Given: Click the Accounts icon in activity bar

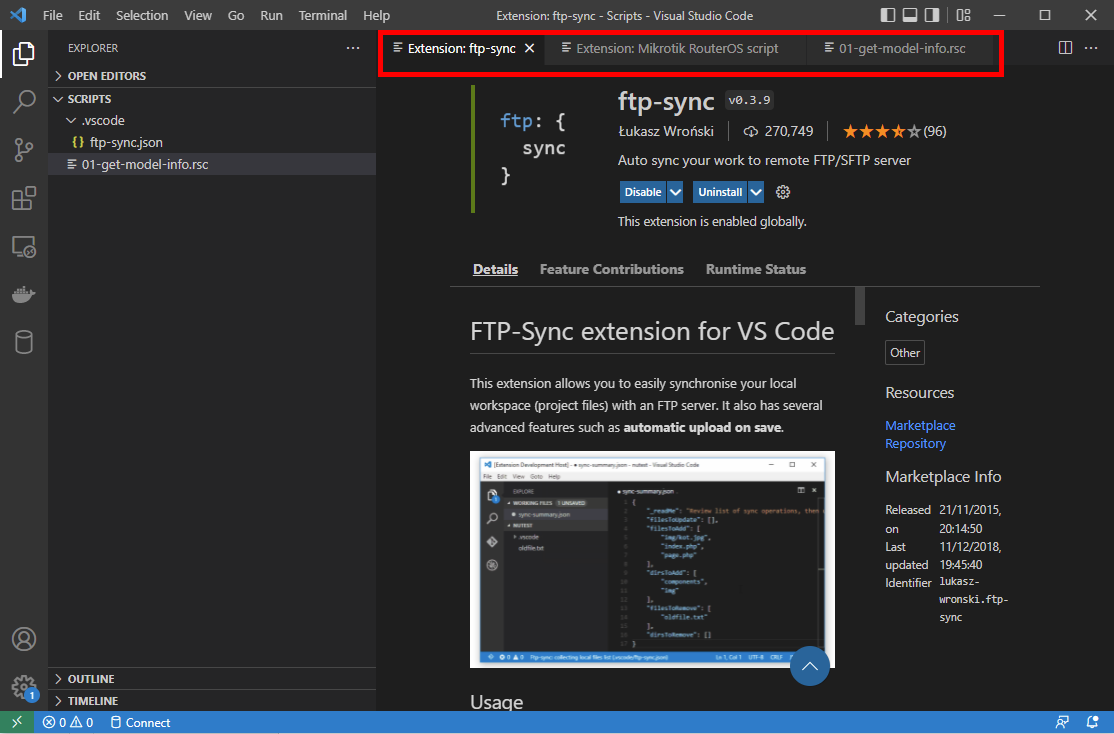Looking at the screenshot, I should 24,639.
